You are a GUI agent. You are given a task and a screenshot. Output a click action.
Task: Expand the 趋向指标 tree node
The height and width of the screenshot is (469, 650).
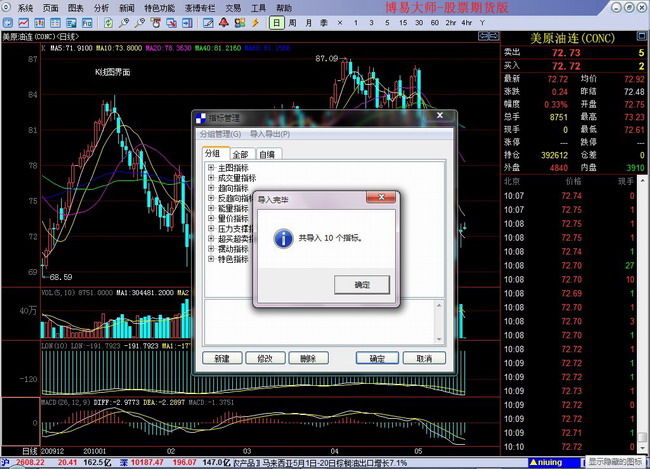point(211,187)
